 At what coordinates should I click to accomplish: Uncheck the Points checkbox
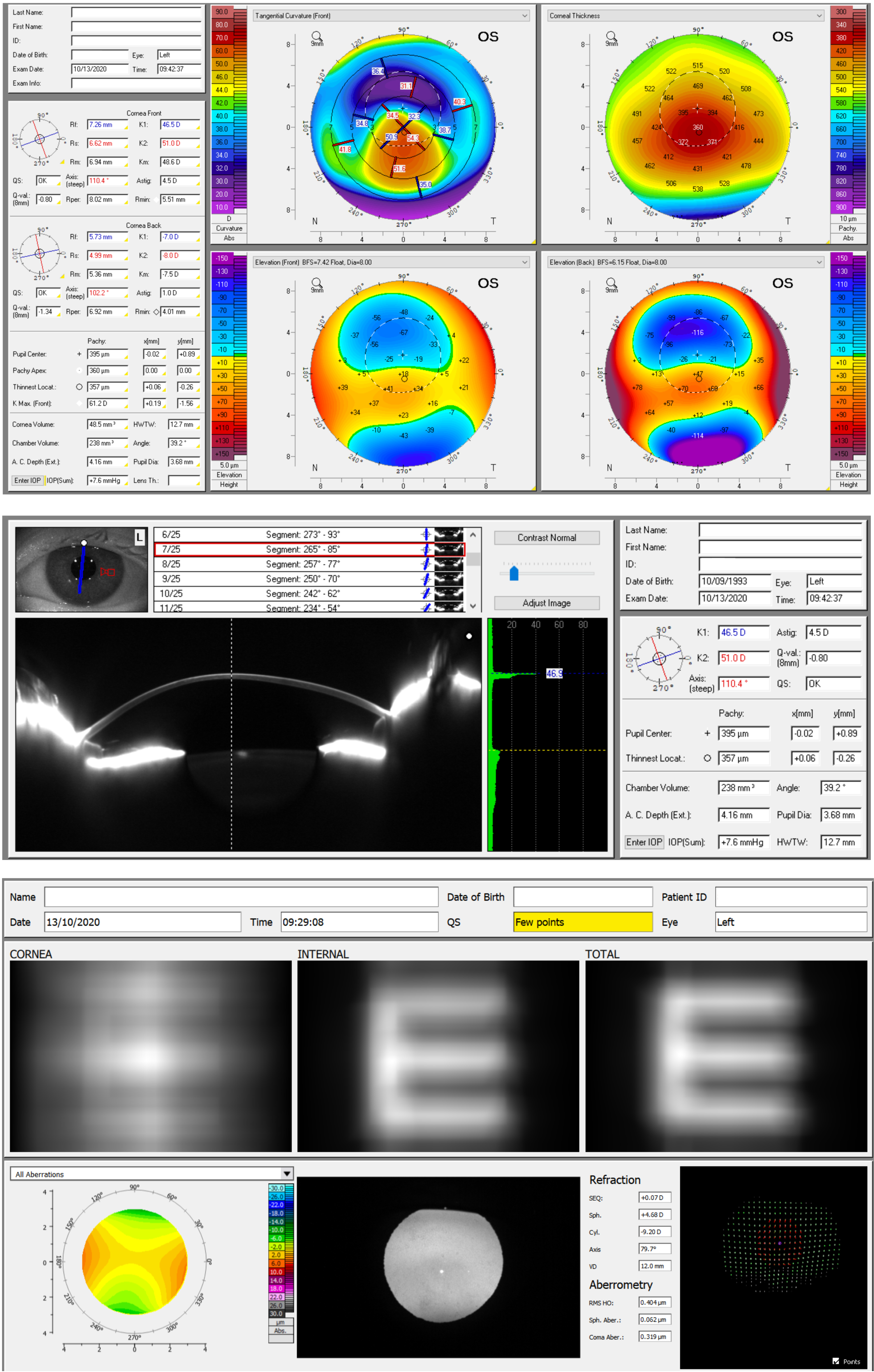click(x=836, y=1361)
